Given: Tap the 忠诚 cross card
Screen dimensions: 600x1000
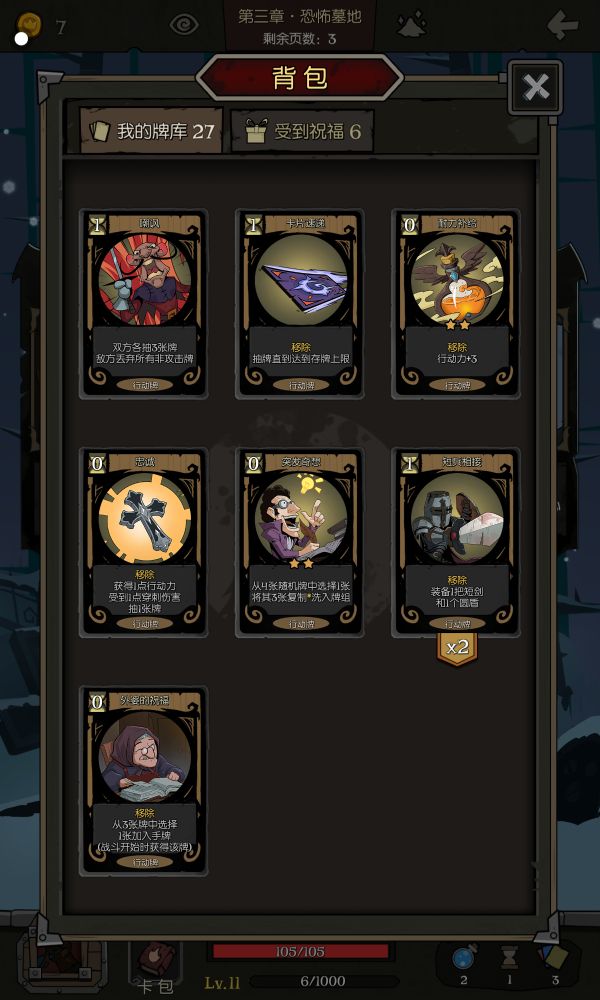Looking at the screenshot, I should point(144,542).
